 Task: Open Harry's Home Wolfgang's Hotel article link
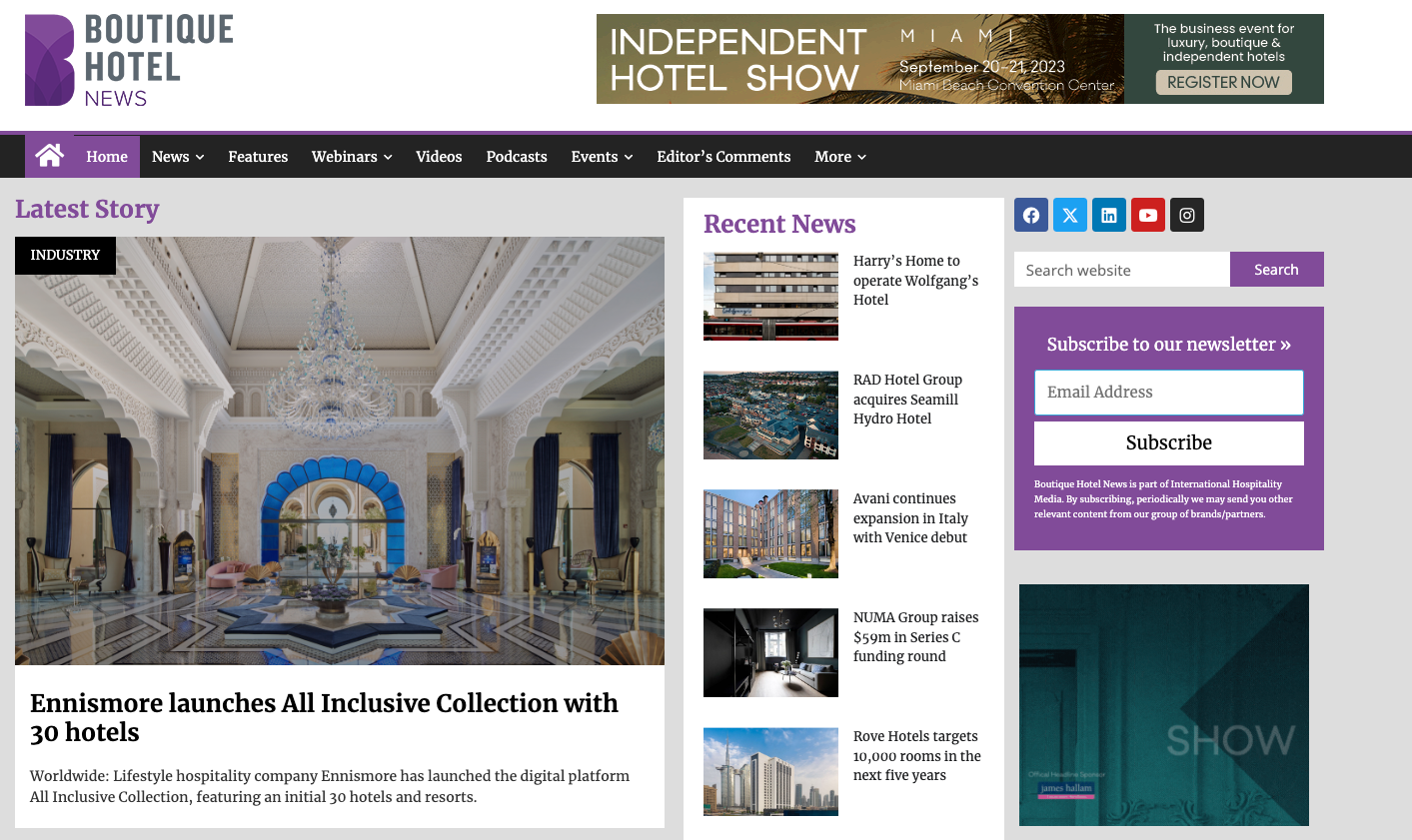click(915, 281)
